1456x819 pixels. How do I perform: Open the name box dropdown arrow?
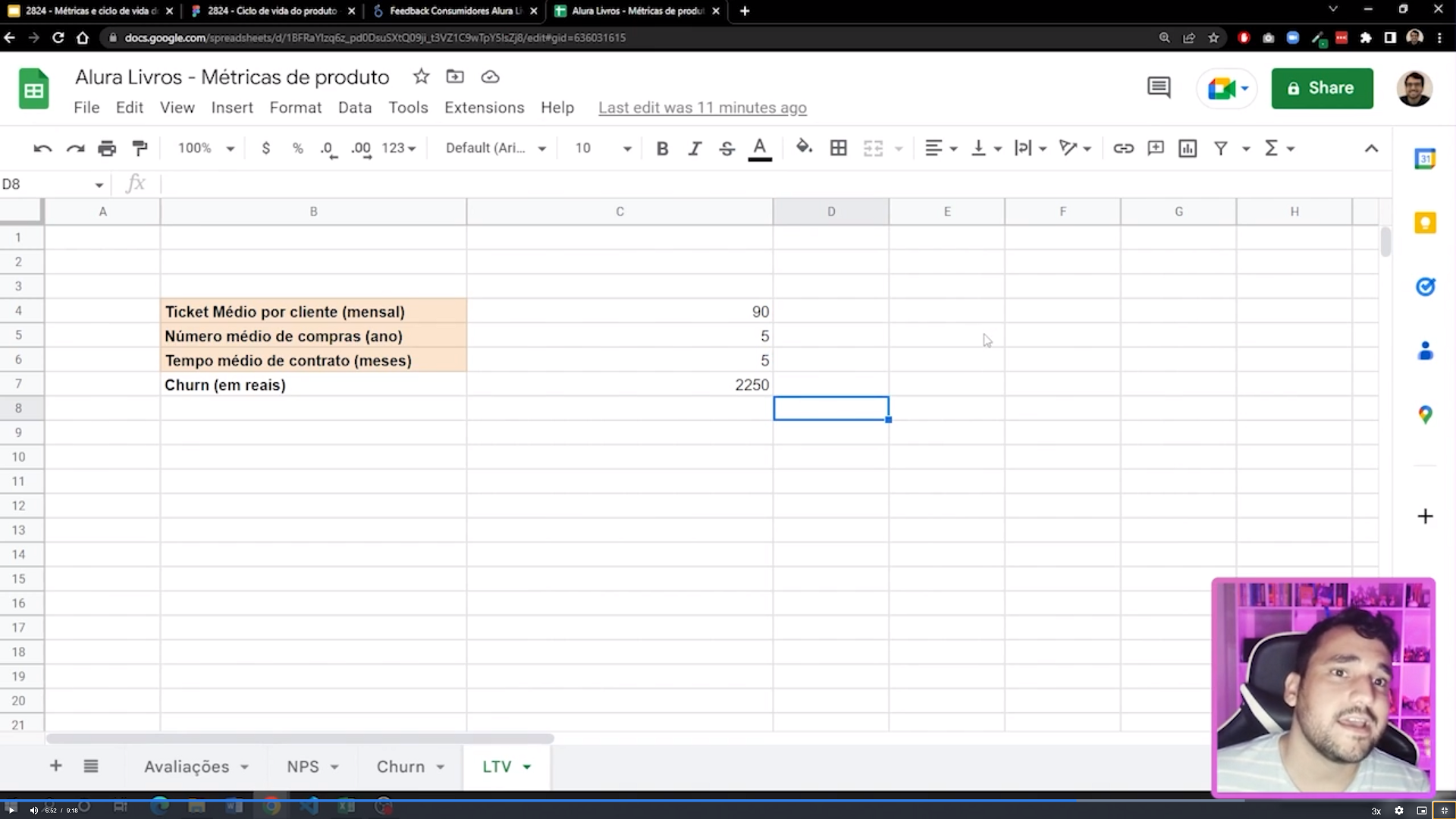coord(99,185)
